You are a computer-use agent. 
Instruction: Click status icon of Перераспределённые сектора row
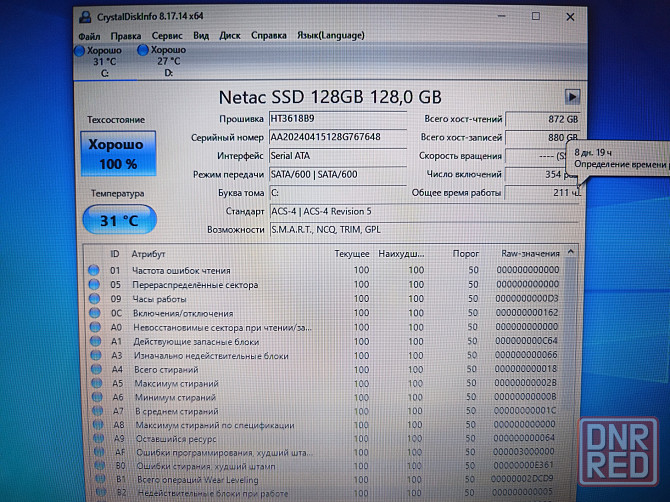click(x=94, y=284)
